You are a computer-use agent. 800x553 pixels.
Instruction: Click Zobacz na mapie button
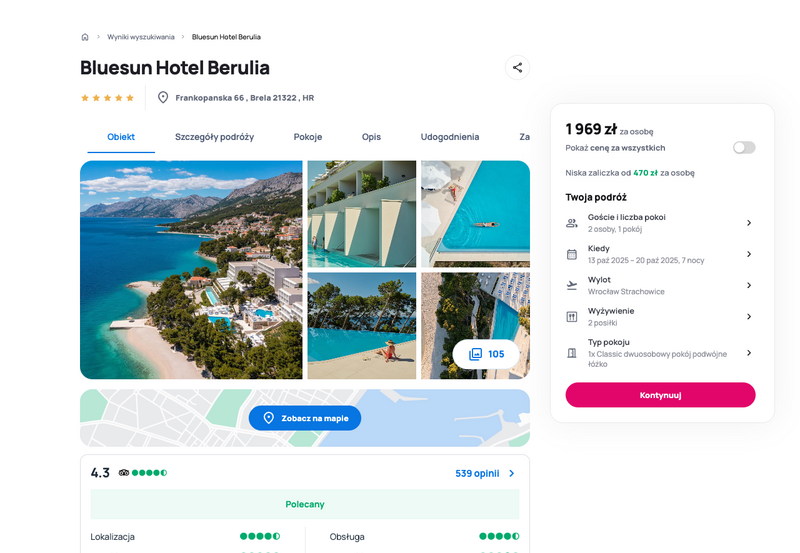tap(305, 418)
